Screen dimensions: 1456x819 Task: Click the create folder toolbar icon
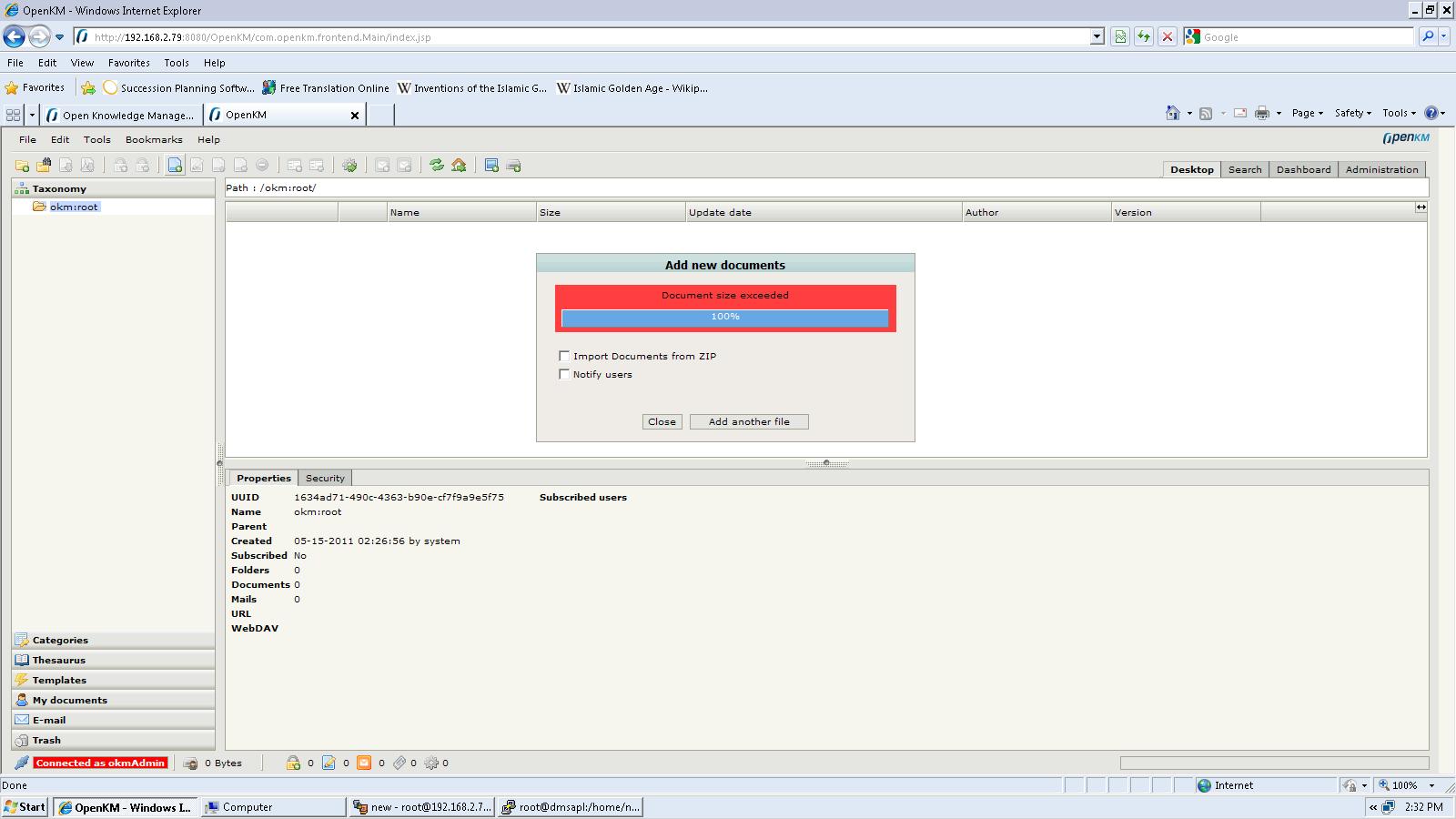pyautogui.click(x=22, y=166)
